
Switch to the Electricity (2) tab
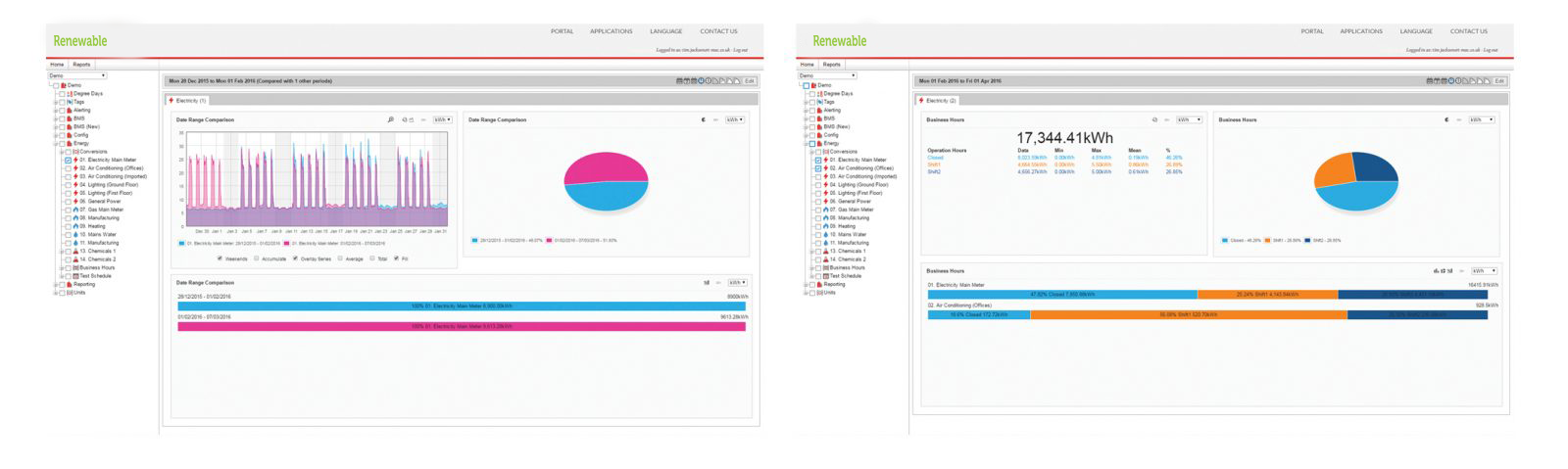pyautogui.click(x=938, y=100)
